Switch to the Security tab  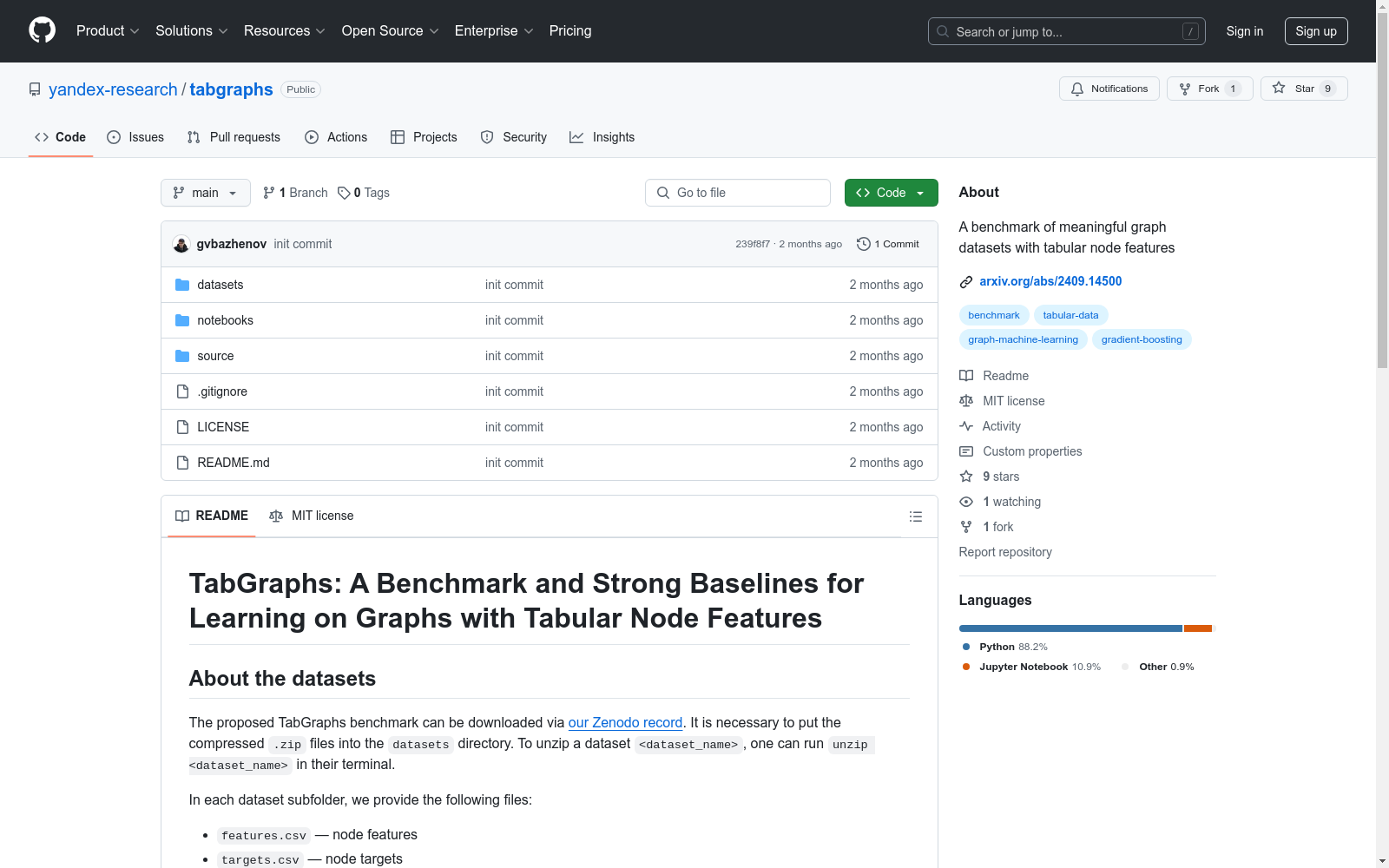click(514, 137)
